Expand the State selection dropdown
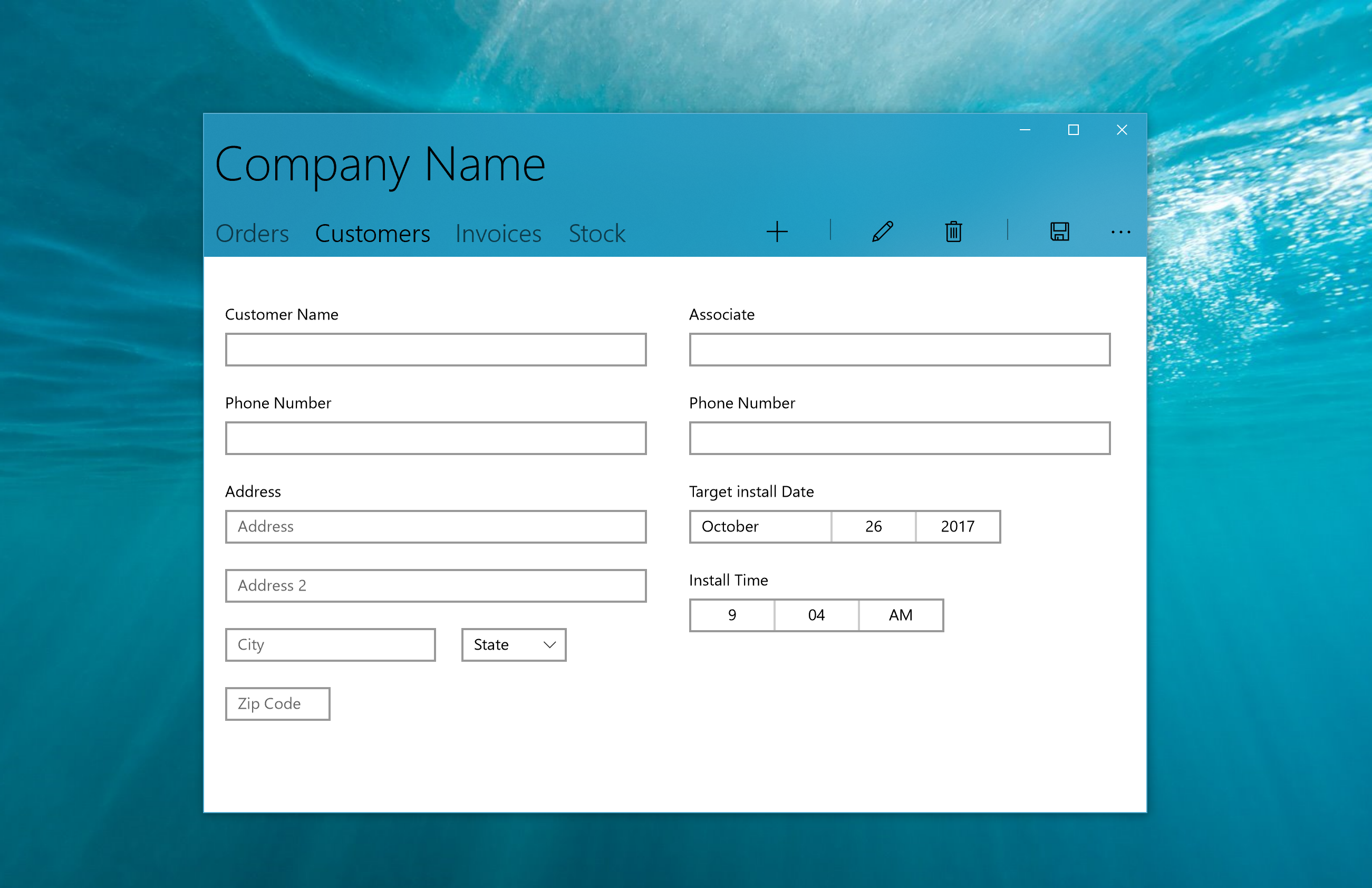This screenshot has width=1372, height=888. pos(513,644)
